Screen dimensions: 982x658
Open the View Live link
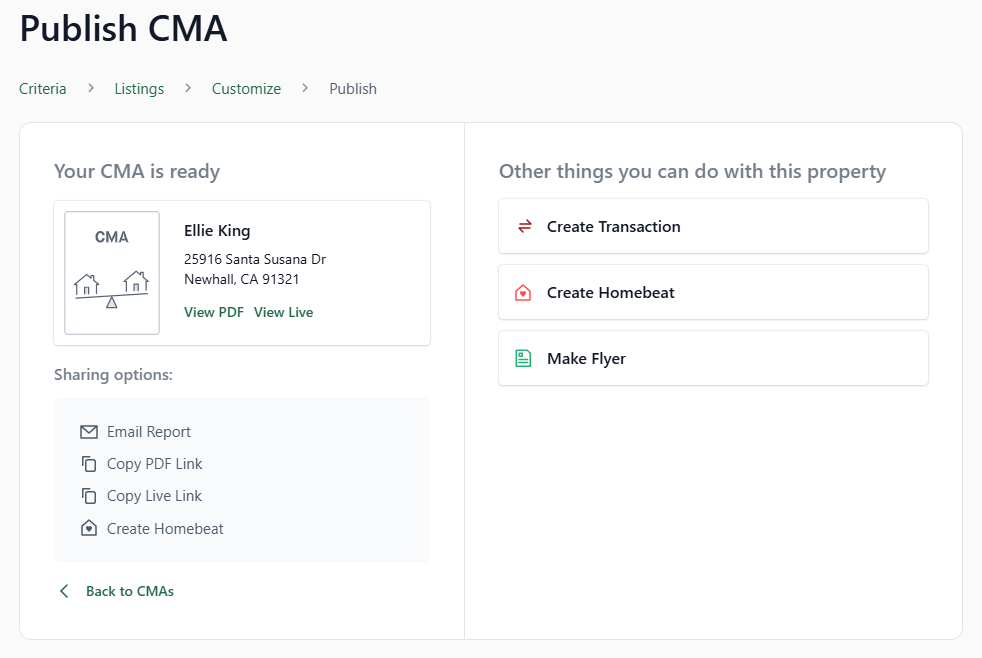pyautogui.click(x=283, y=311)
